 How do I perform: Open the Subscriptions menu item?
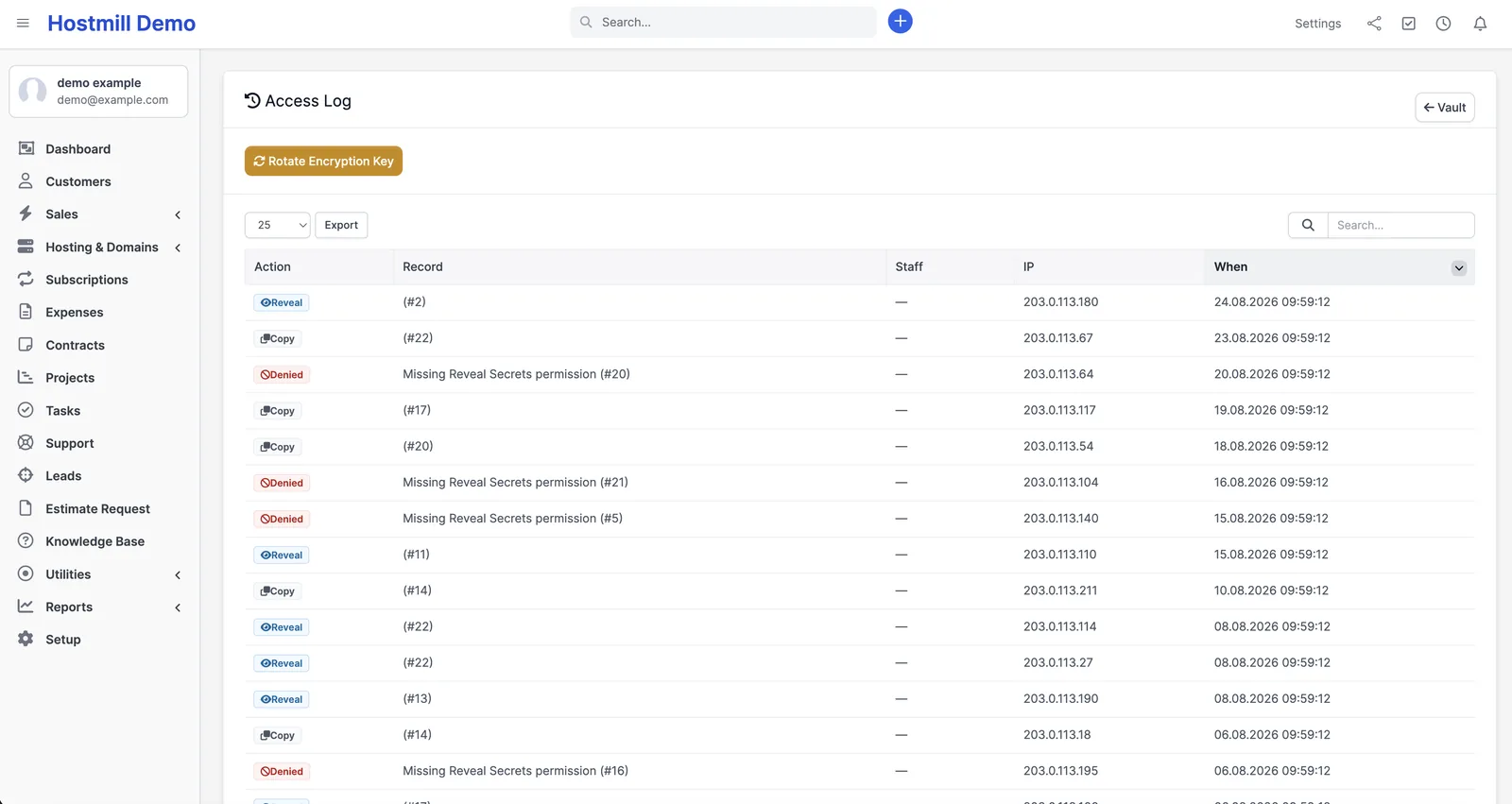click(87, 280)
